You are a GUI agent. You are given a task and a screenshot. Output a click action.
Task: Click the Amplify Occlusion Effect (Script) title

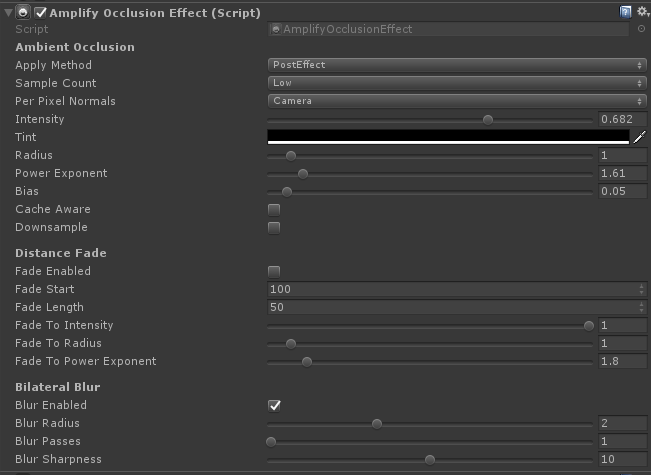[x=155, y=13]
